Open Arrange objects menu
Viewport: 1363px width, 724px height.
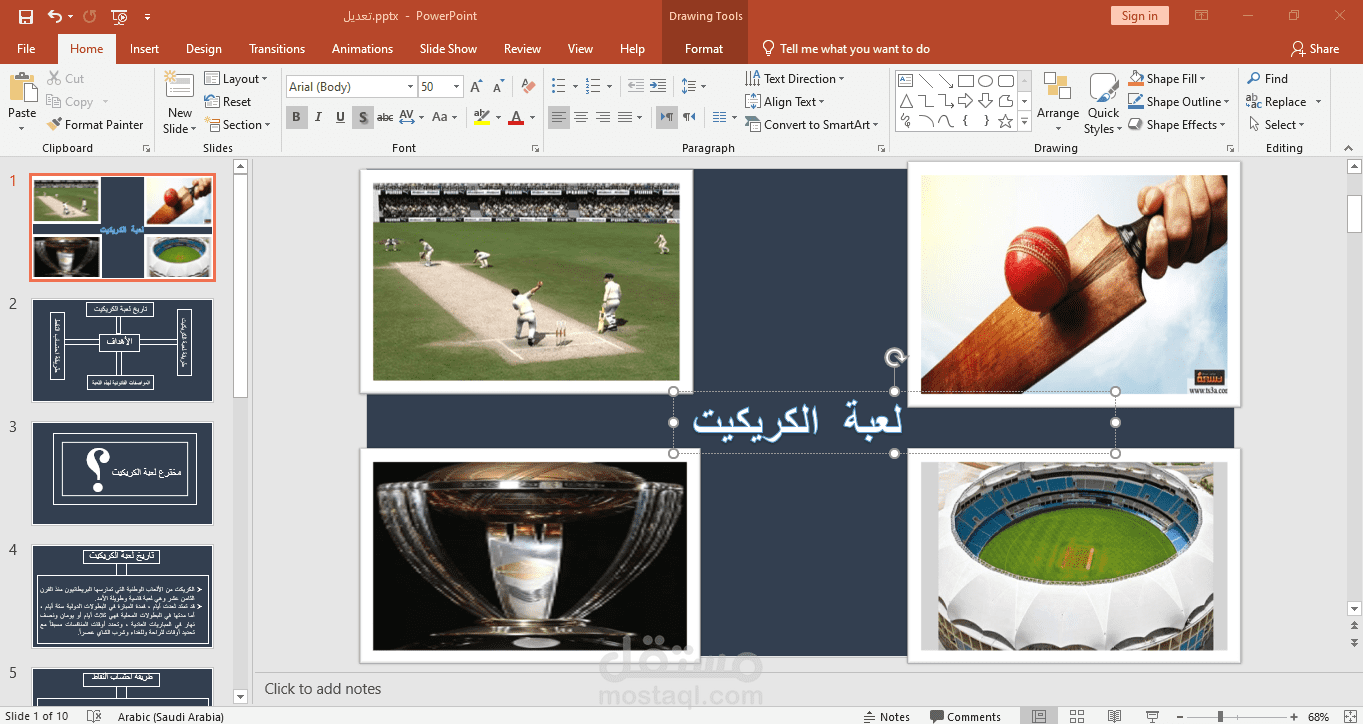click(x=1057, y=103)
